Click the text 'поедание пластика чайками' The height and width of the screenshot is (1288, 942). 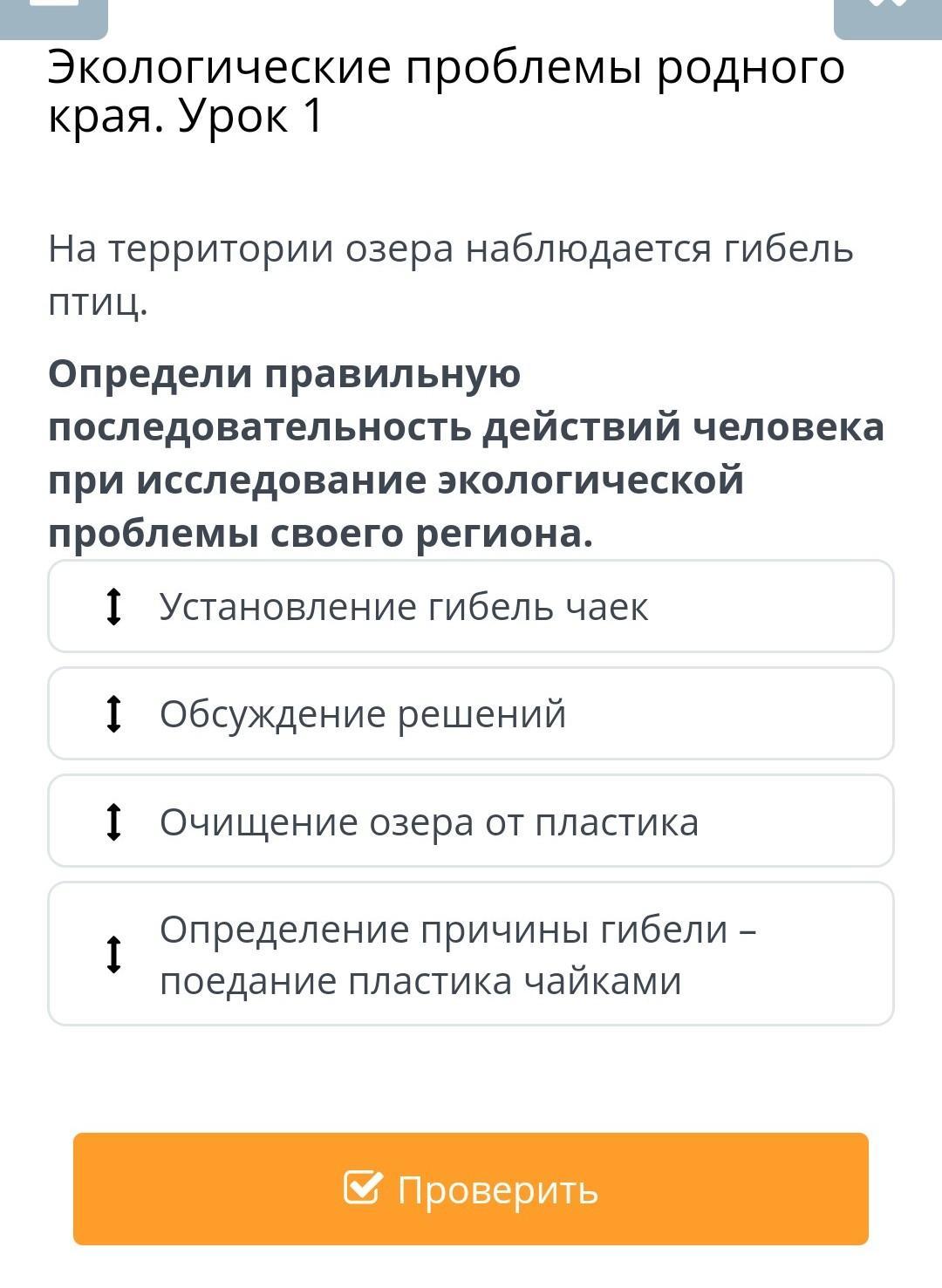420,981
